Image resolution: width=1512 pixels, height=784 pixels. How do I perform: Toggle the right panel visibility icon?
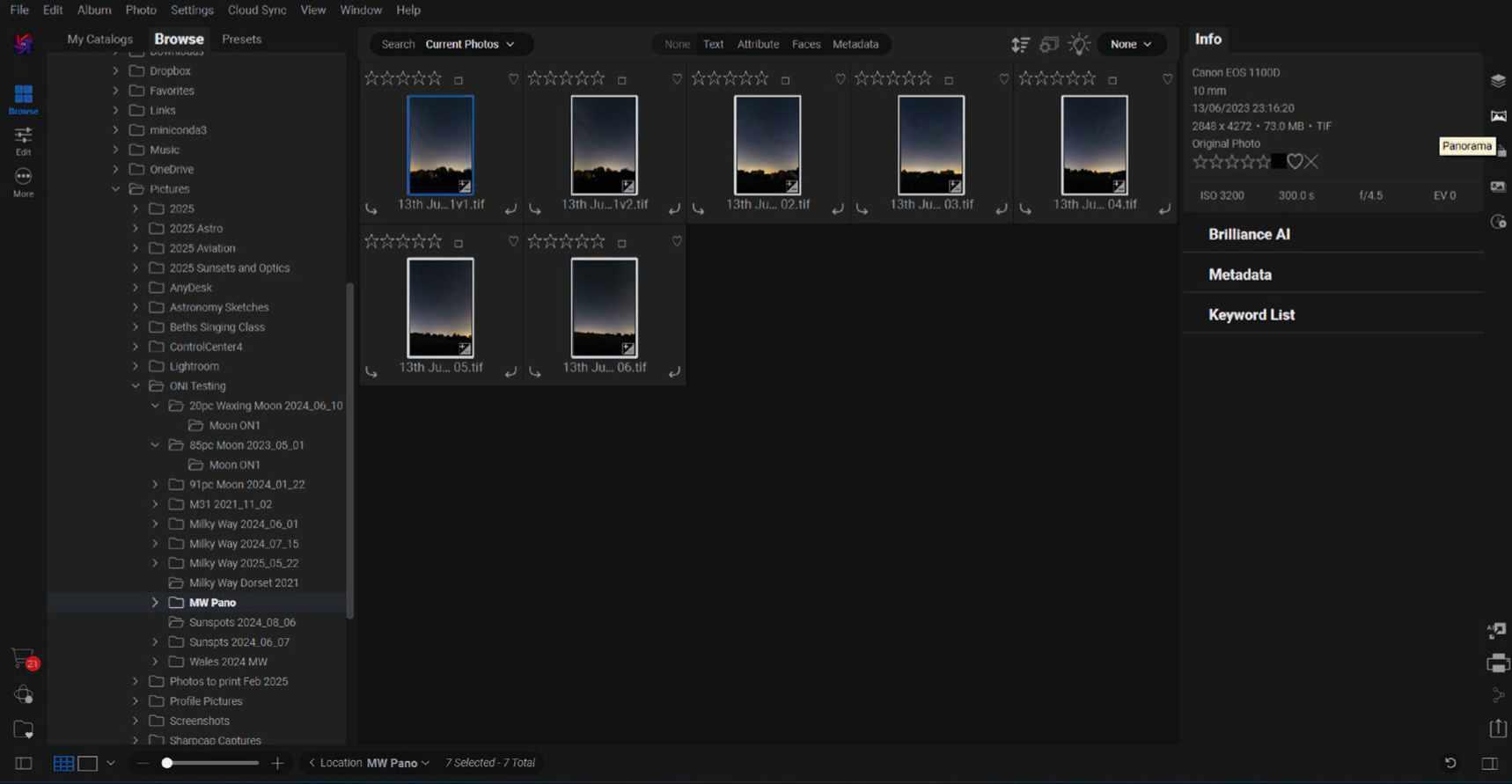1490,763
